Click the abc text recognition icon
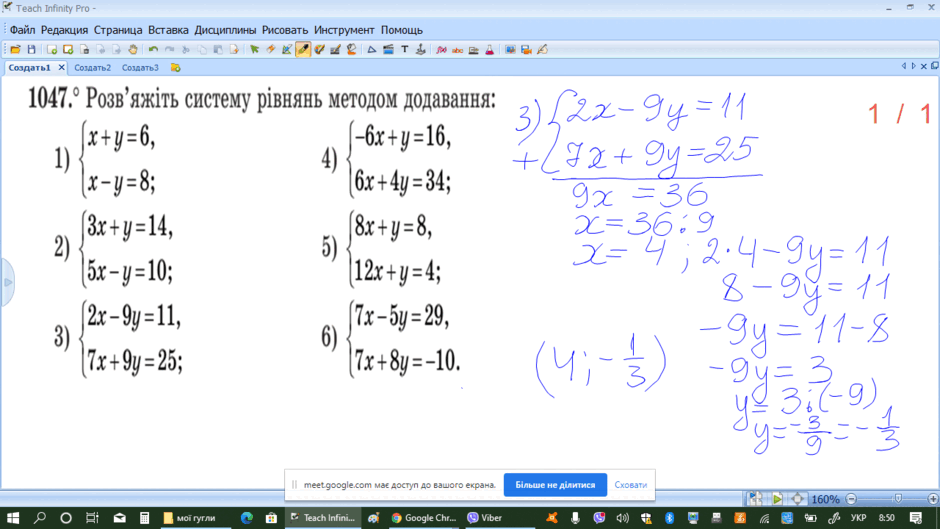The width and height of the screenshot is (940, 529). [x=457, y=50]
